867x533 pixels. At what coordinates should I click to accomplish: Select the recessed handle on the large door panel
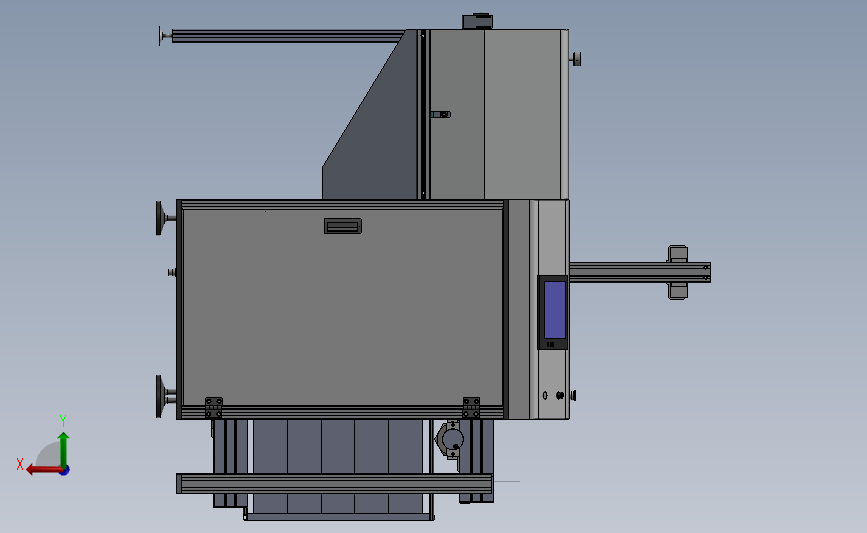343,226
